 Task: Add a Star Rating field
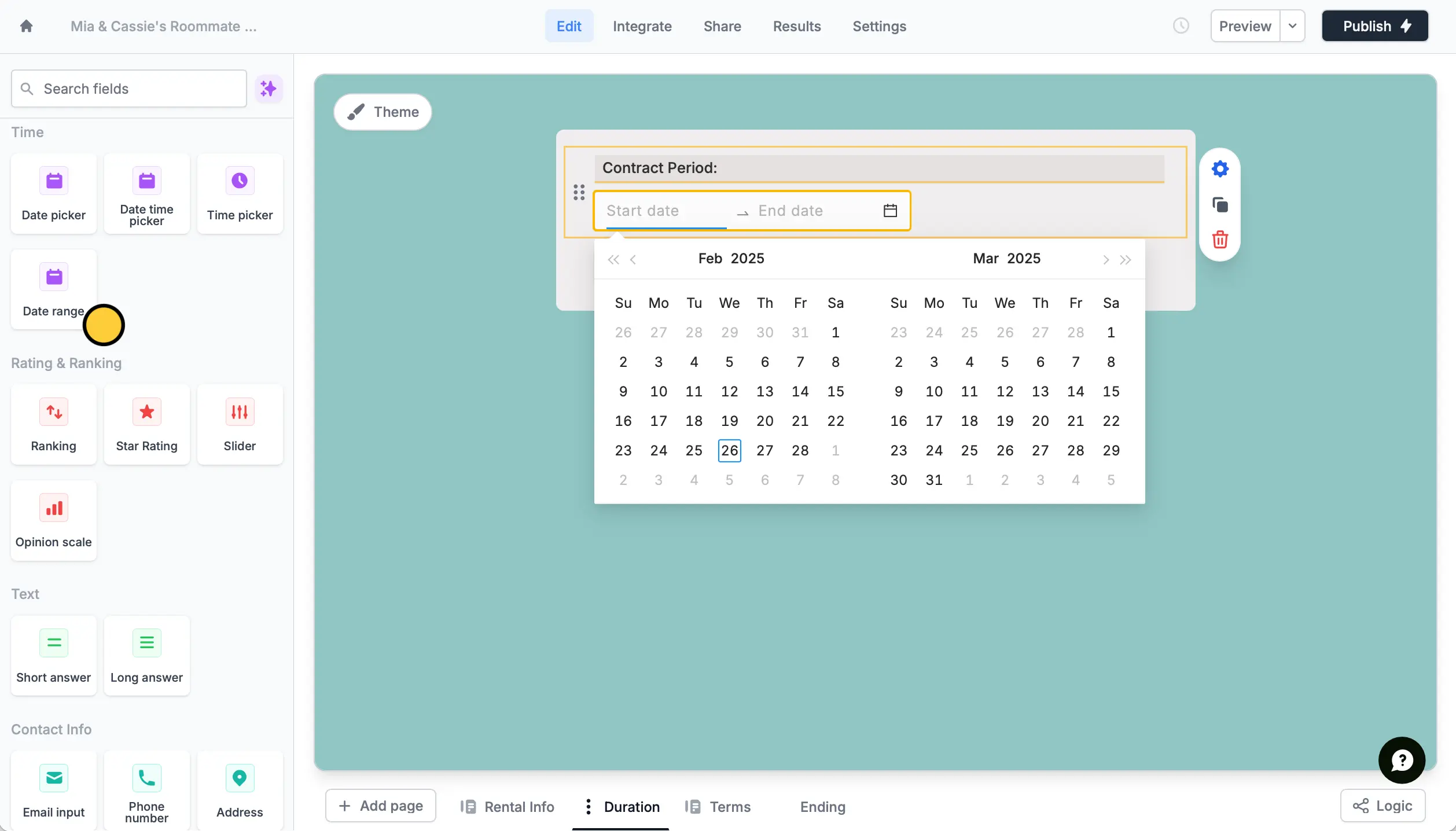(147, 424)
